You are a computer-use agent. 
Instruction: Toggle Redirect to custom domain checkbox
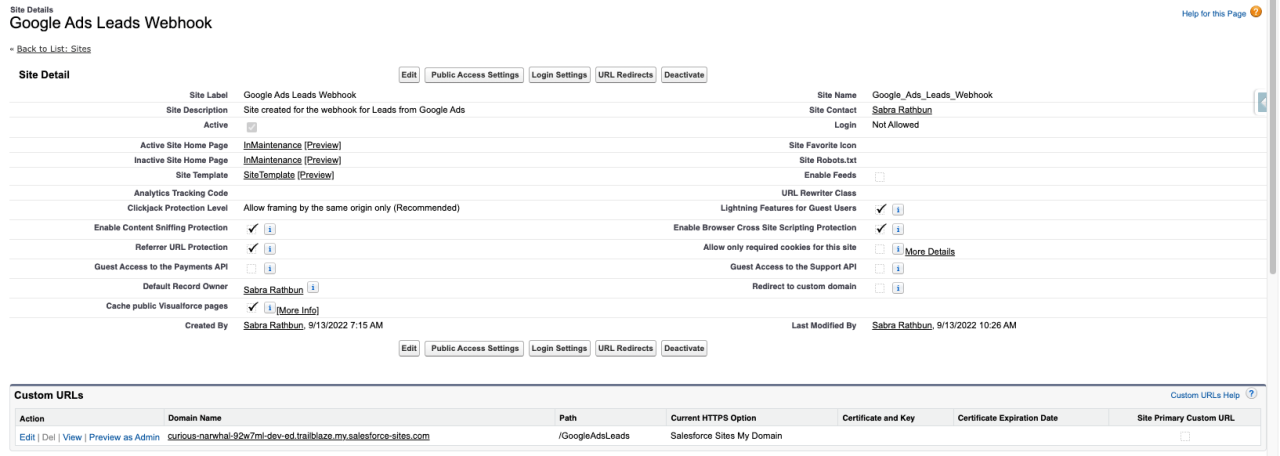click(880, 289)
